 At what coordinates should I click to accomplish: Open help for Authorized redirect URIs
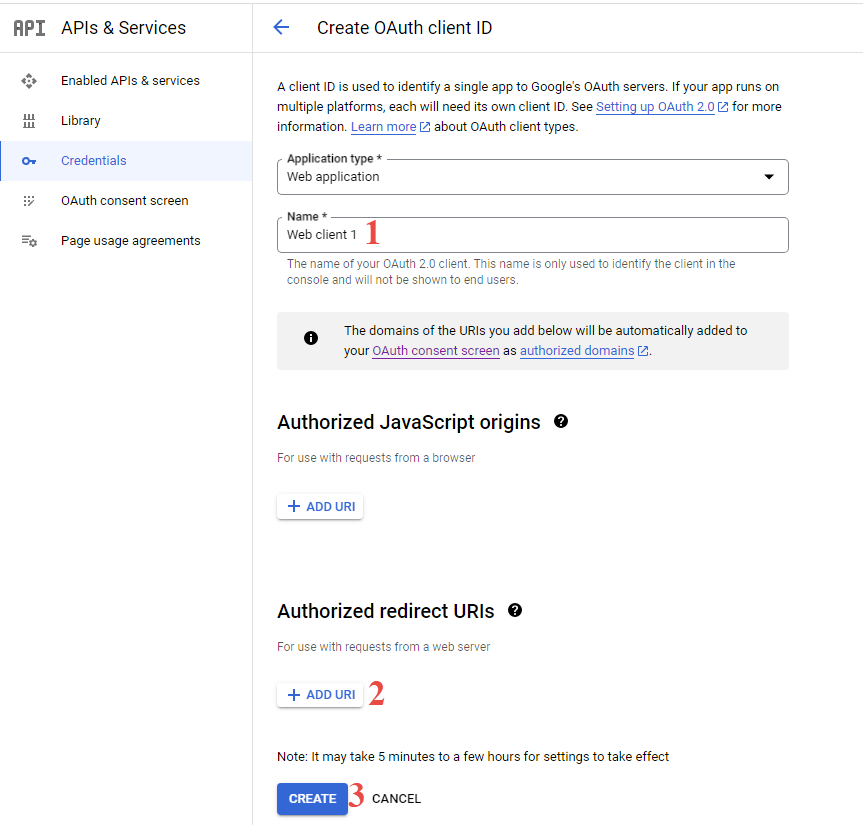click(515, 610)
